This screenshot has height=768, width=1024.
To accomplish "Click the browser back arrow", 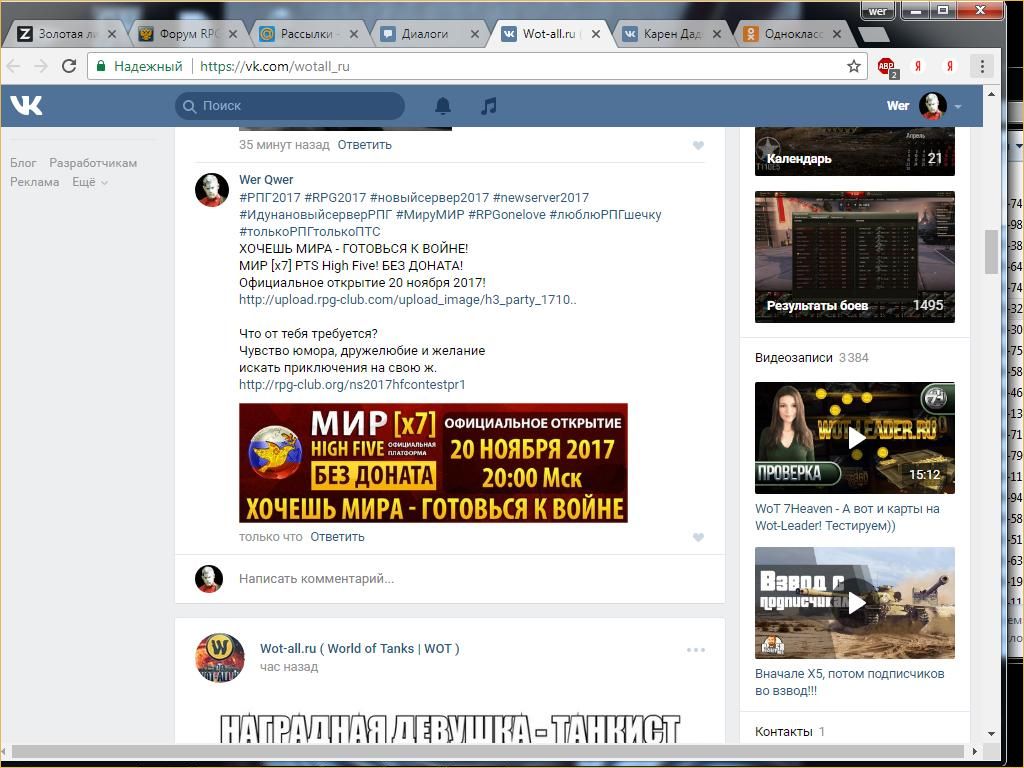I will click(14, 66).
